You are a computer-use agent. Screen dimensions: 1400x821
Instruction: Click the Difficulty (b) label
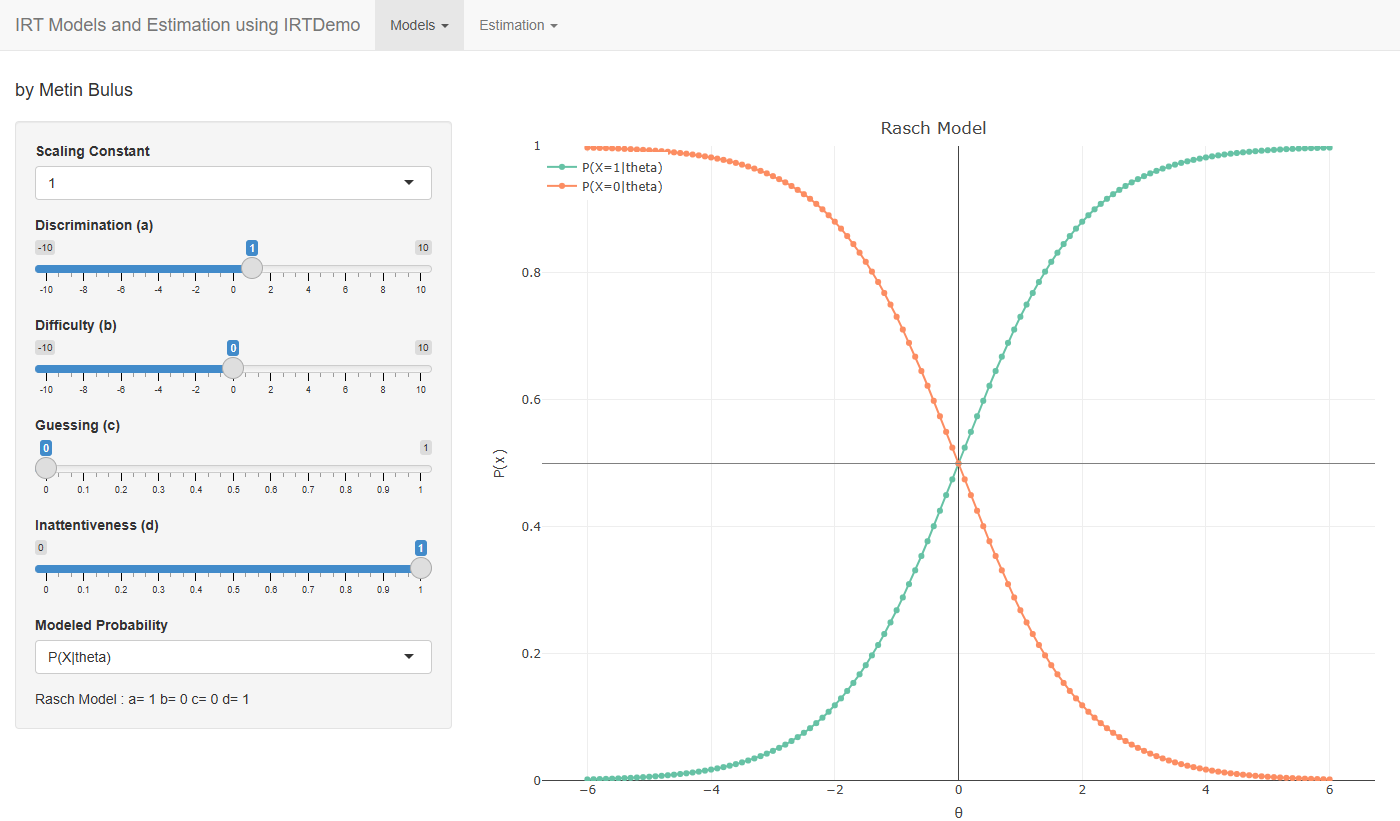coord(76,325)
